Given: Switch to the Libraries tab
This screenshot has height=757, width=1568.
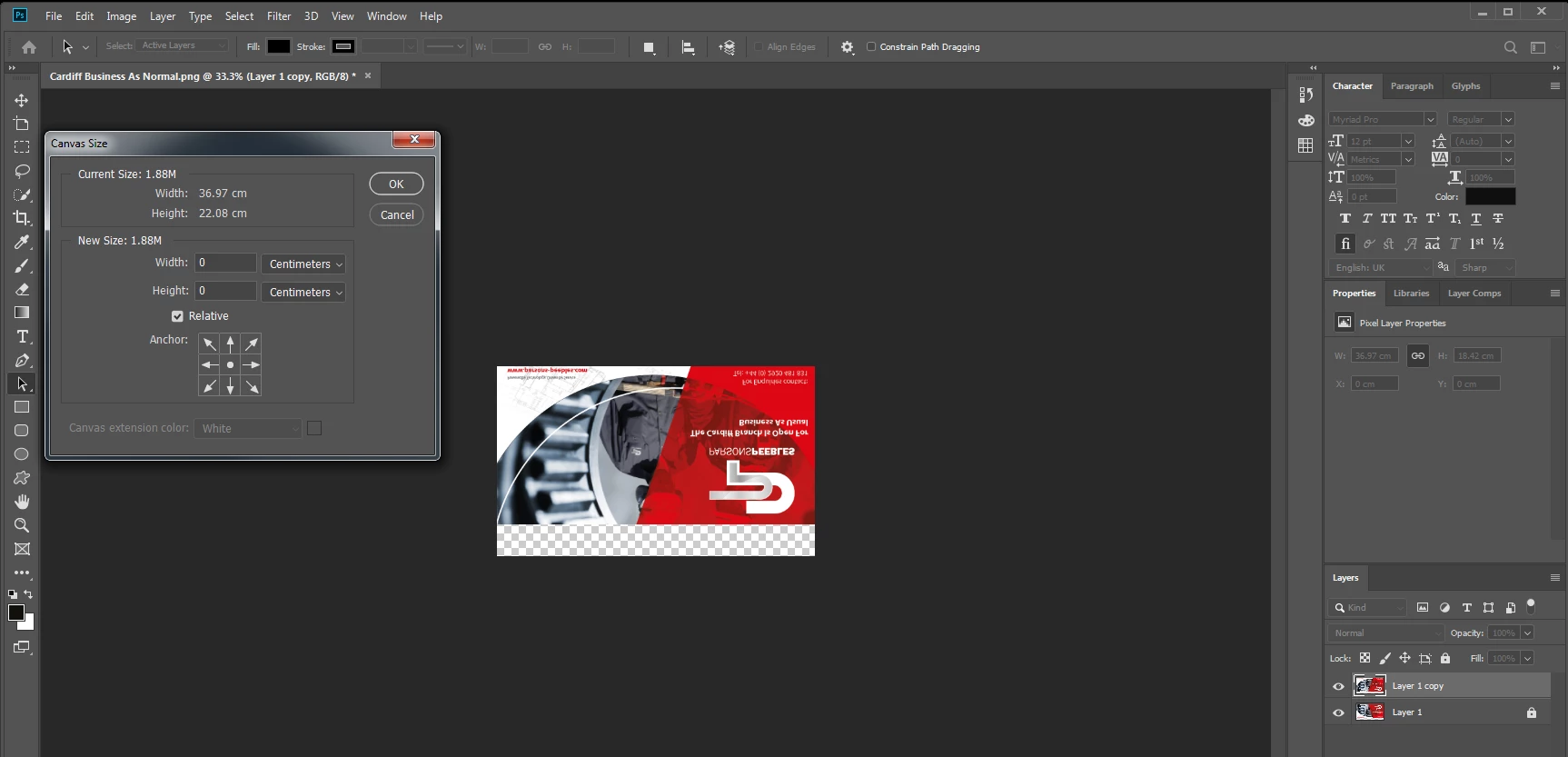Looking at the screenshot, I should (x=1411, y=294).
